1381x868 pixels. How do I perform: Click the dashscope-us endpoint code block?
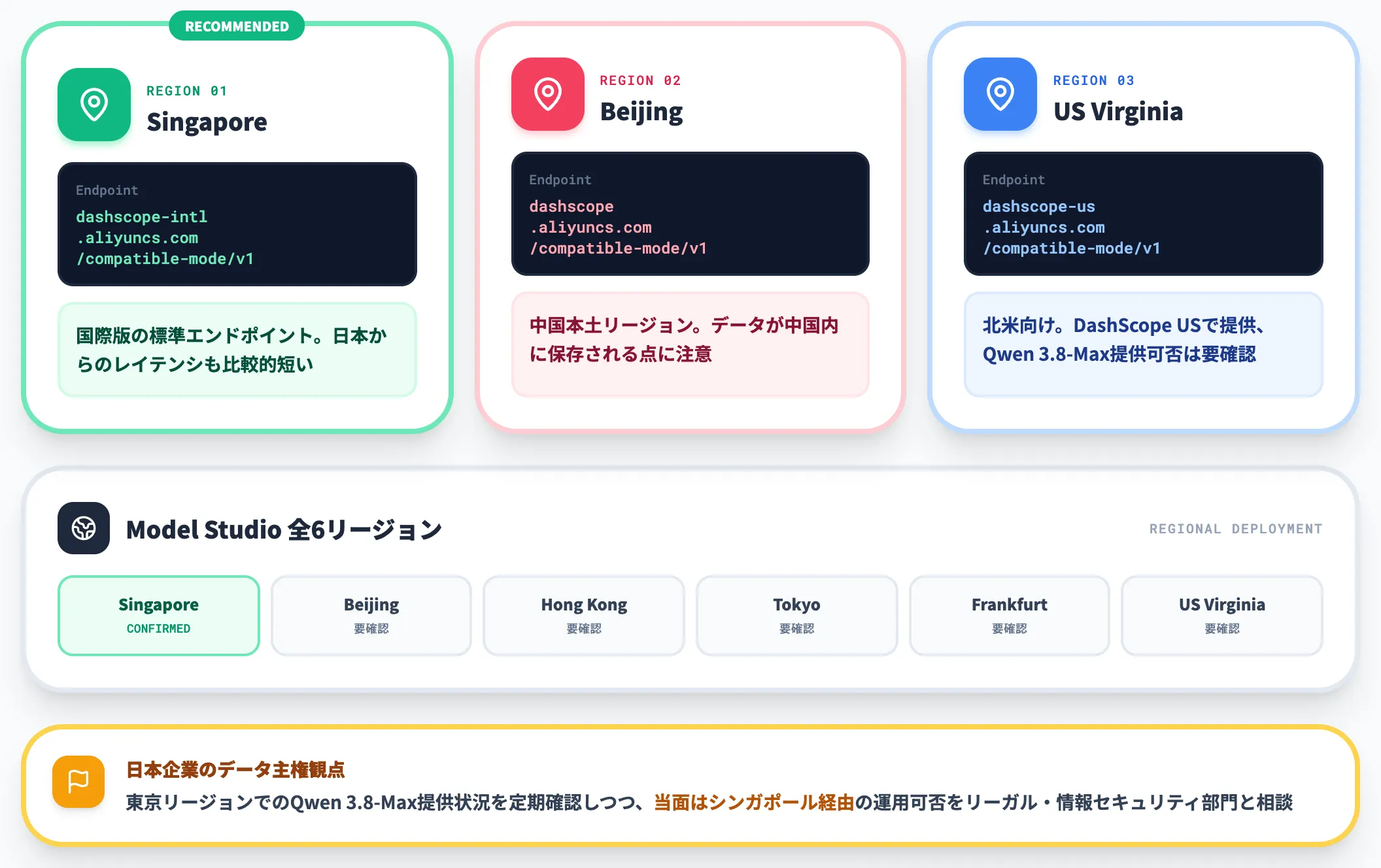(1144, 214)
